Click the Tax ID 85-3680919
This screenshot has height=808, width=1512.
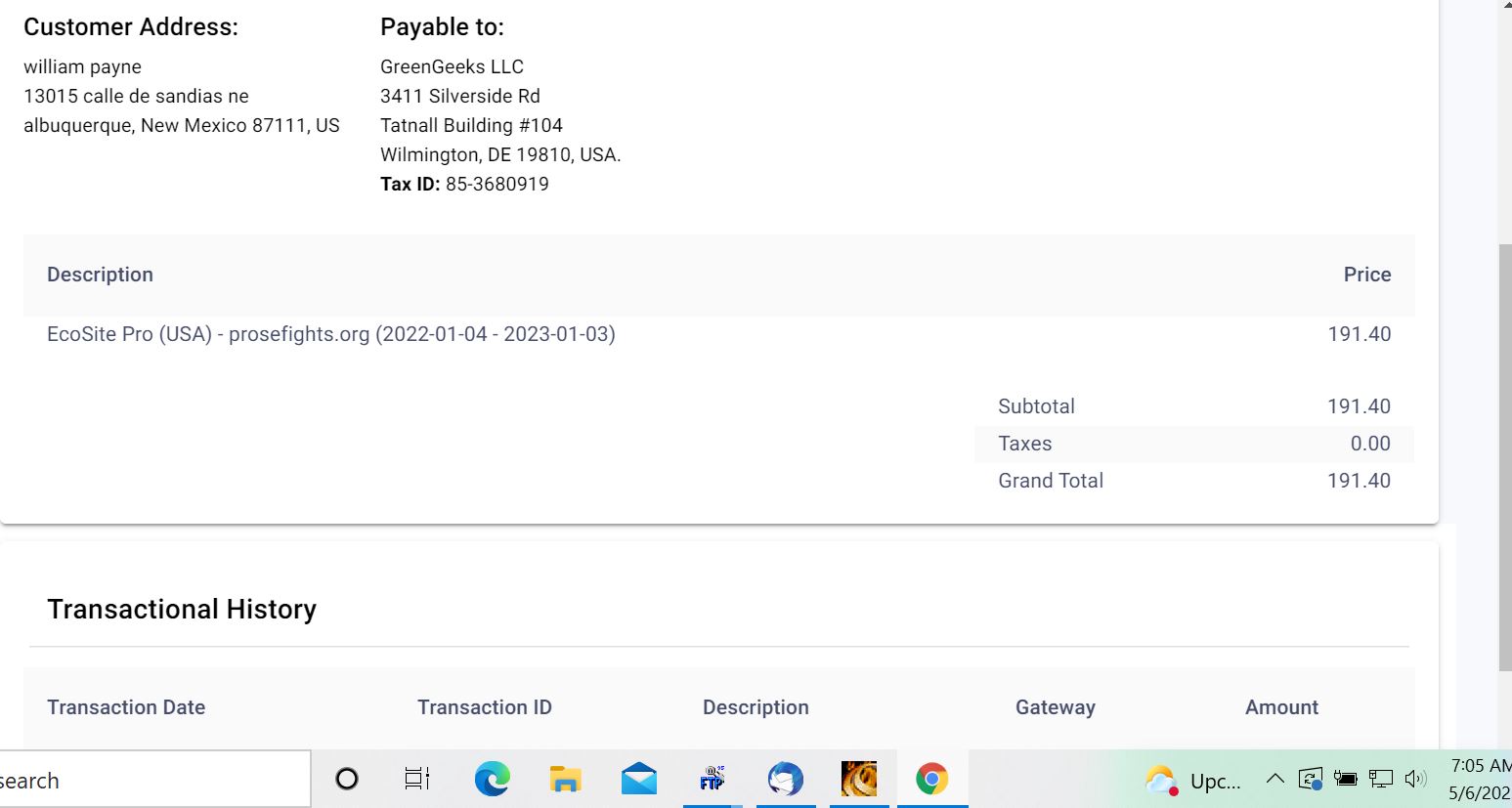pos(464,184)
